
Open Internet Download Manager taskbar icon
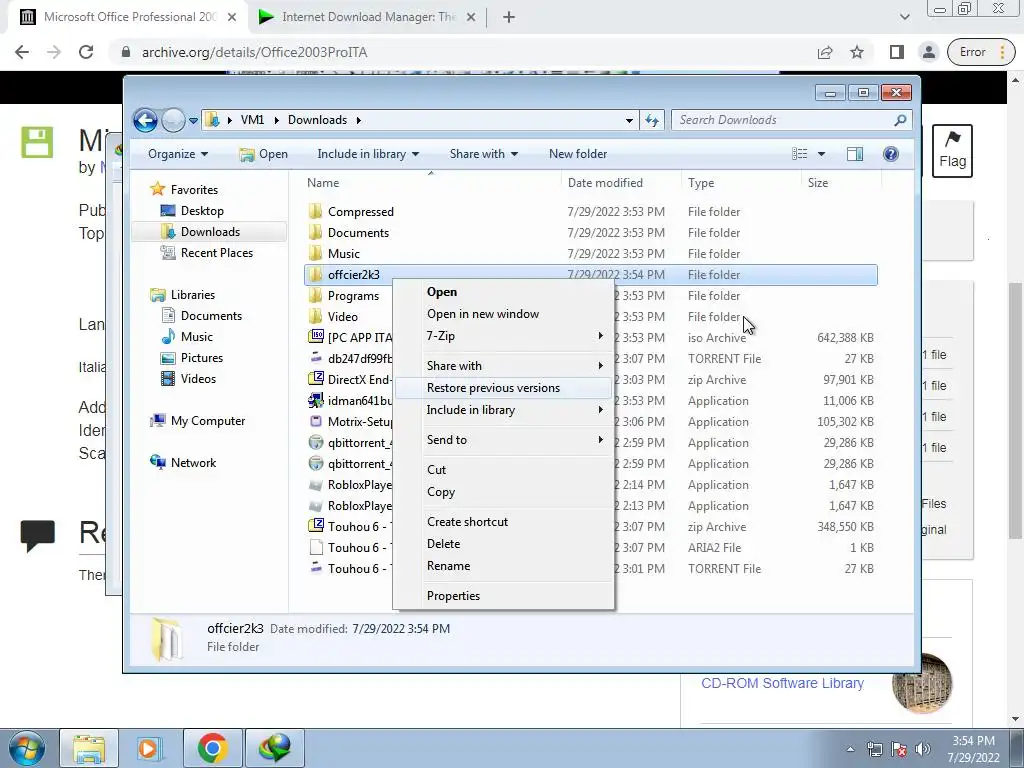click(274, 748)
